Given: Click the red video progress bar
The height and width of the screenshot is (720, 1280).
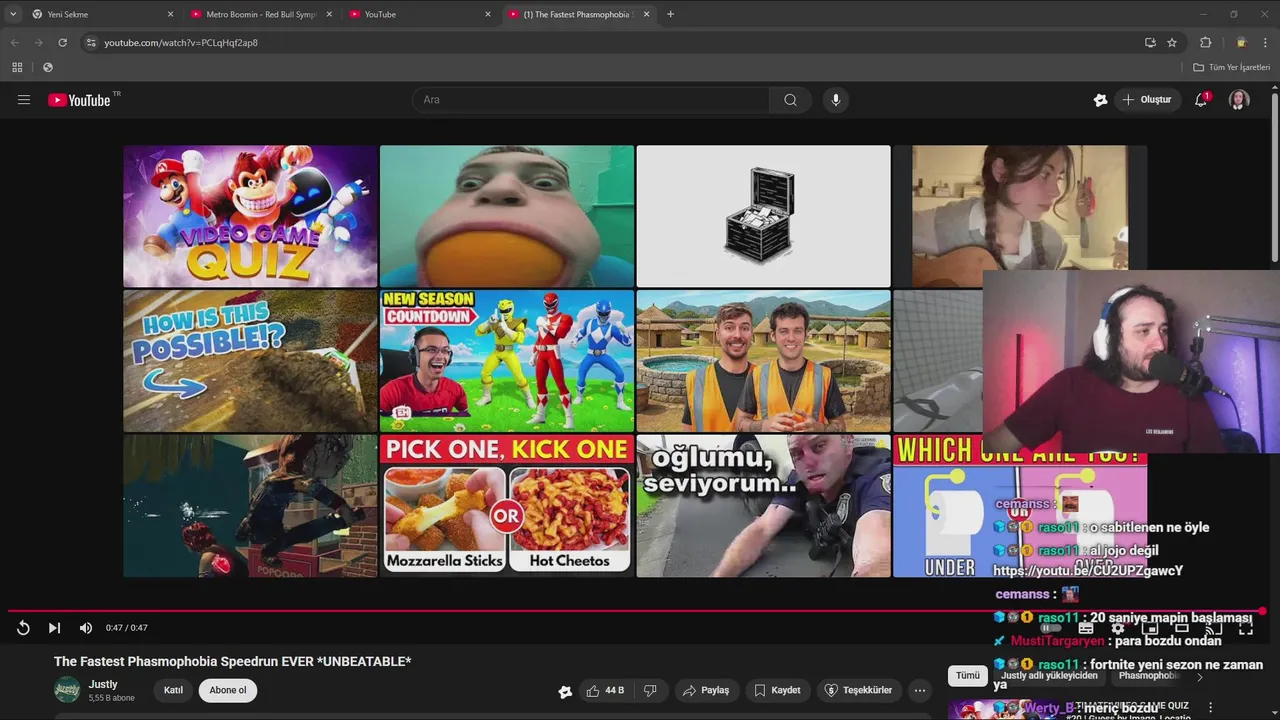Looking at the screenshot, I should pos(636,611).
